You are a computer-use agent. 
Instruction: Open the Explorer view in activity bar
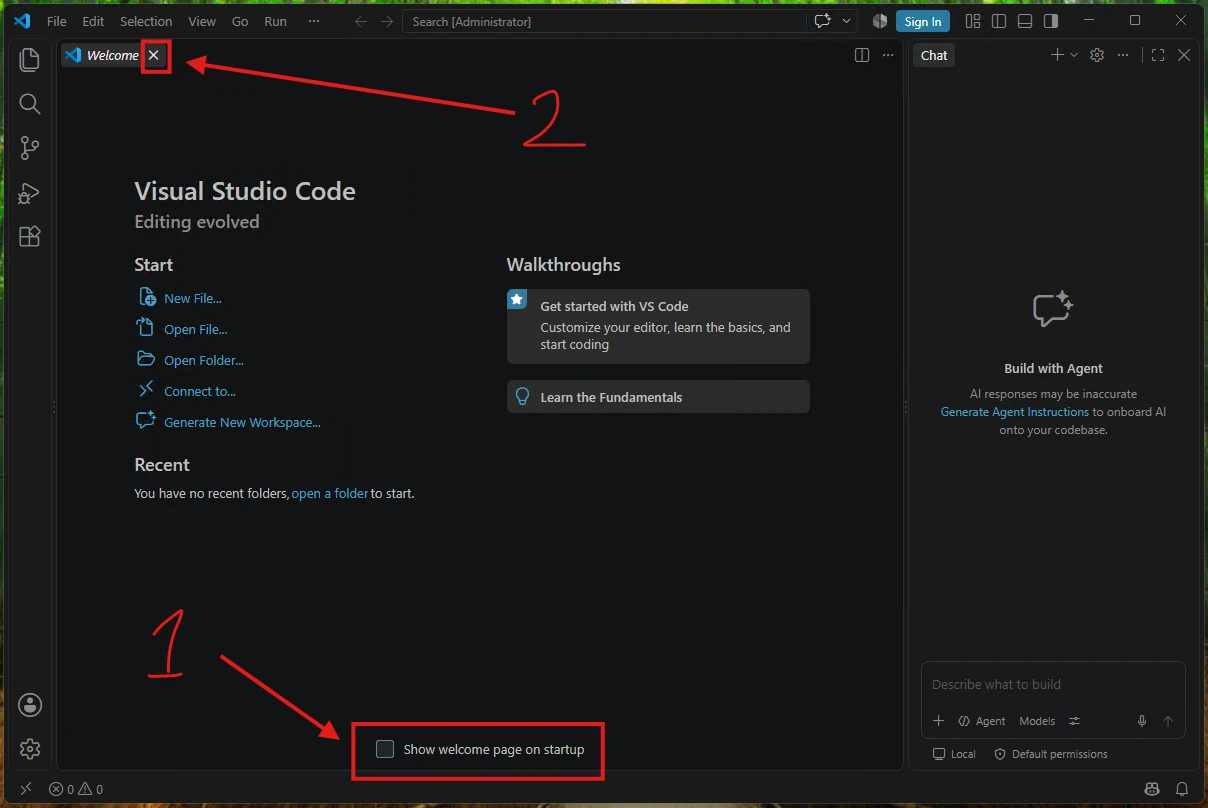pos(30,60)
